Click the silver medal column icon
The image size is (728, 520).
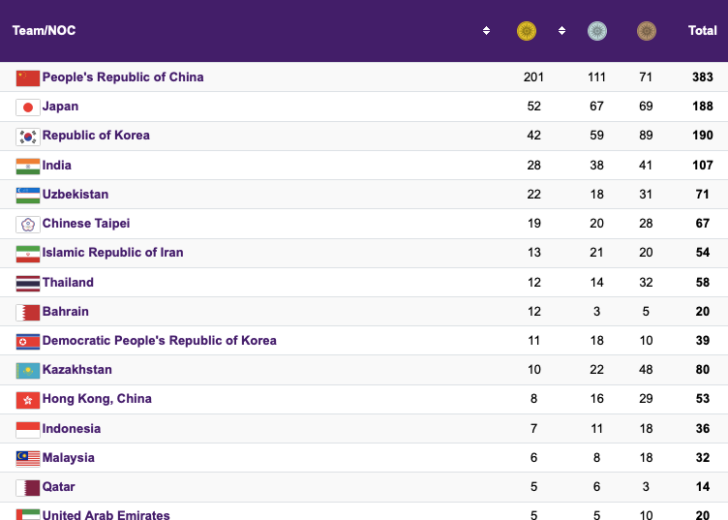597,31
